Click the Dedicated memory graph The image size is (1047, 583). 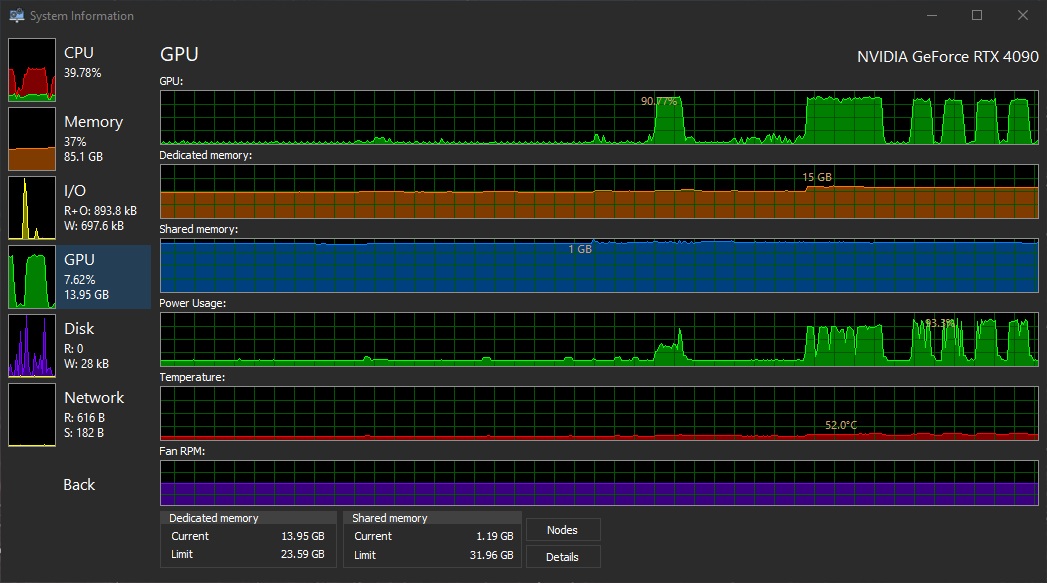[x=599, y=191]
